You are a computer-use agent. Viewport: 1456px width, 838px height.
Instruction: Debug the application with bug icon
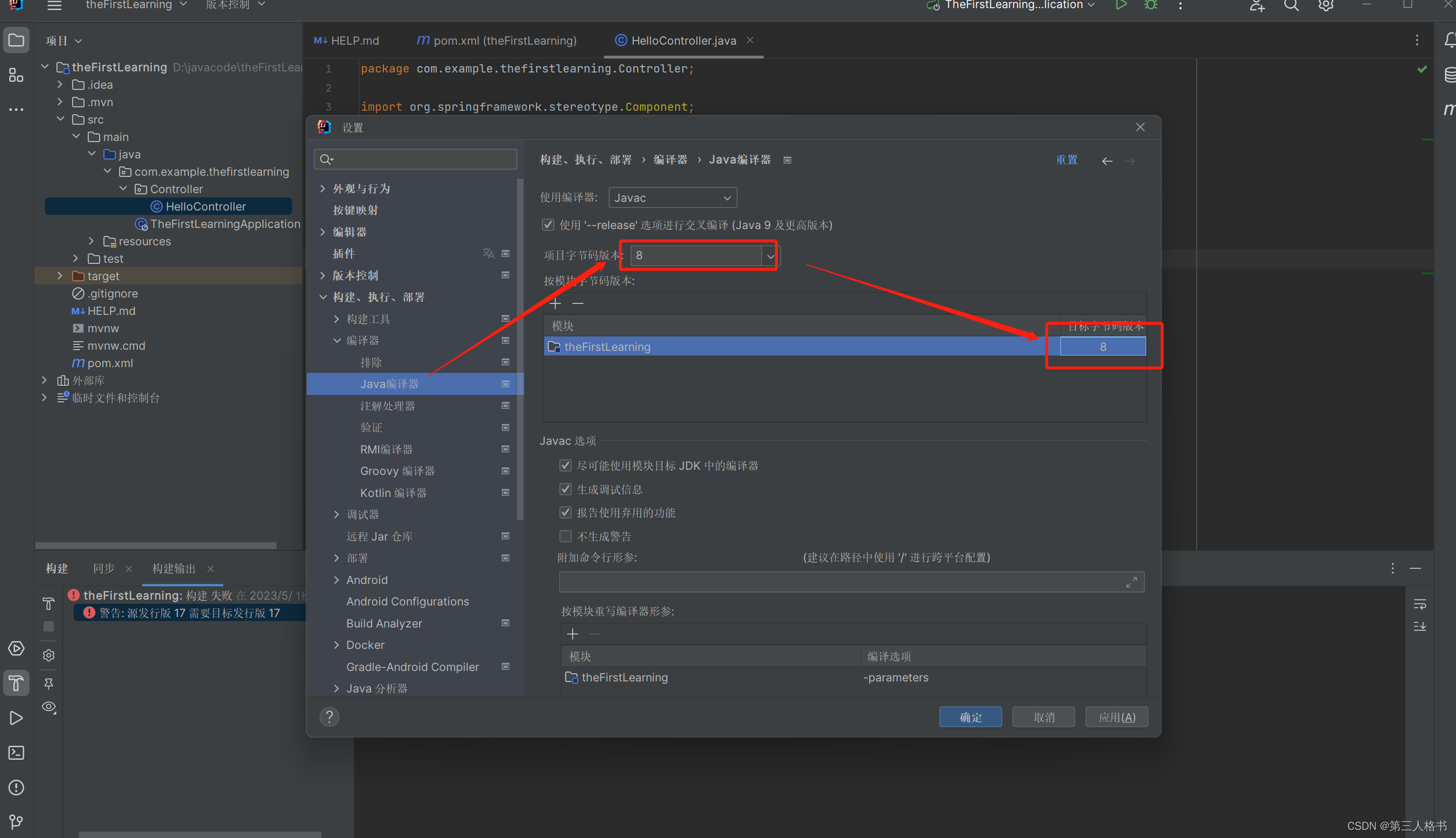pyautogui.click(x=1151, y=5)
